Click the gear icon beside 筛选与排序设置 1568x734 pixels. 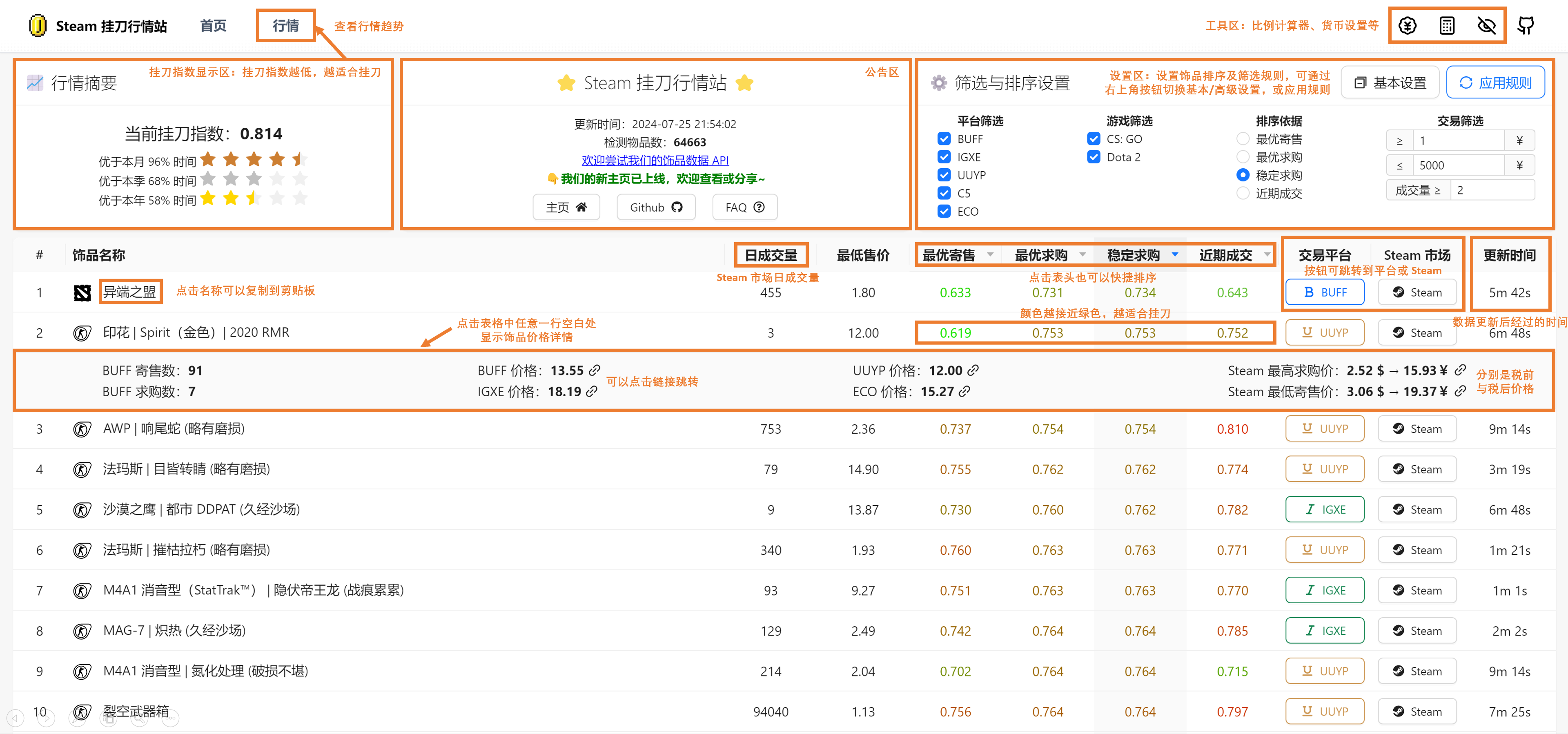(939, 82)
